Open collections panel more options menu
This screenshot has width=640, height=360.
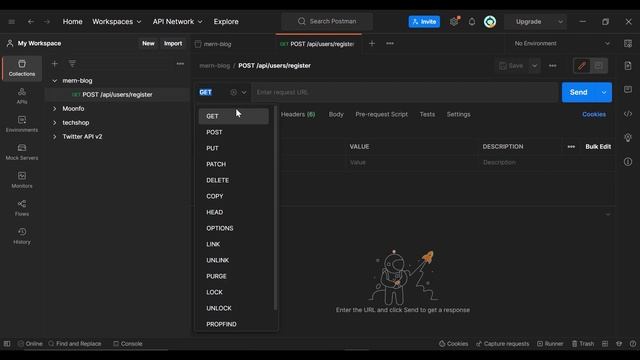pyautogui.click(x=180, y=64)
